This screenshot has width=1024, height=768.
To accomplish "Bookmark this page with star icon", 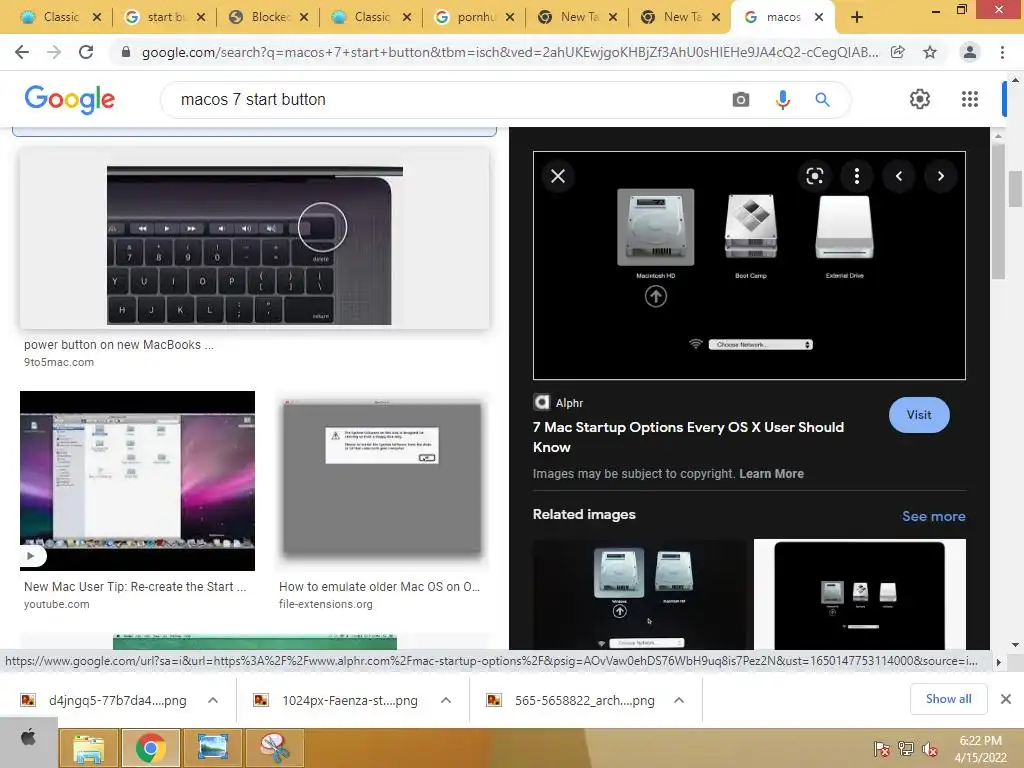I will point(930,52).
